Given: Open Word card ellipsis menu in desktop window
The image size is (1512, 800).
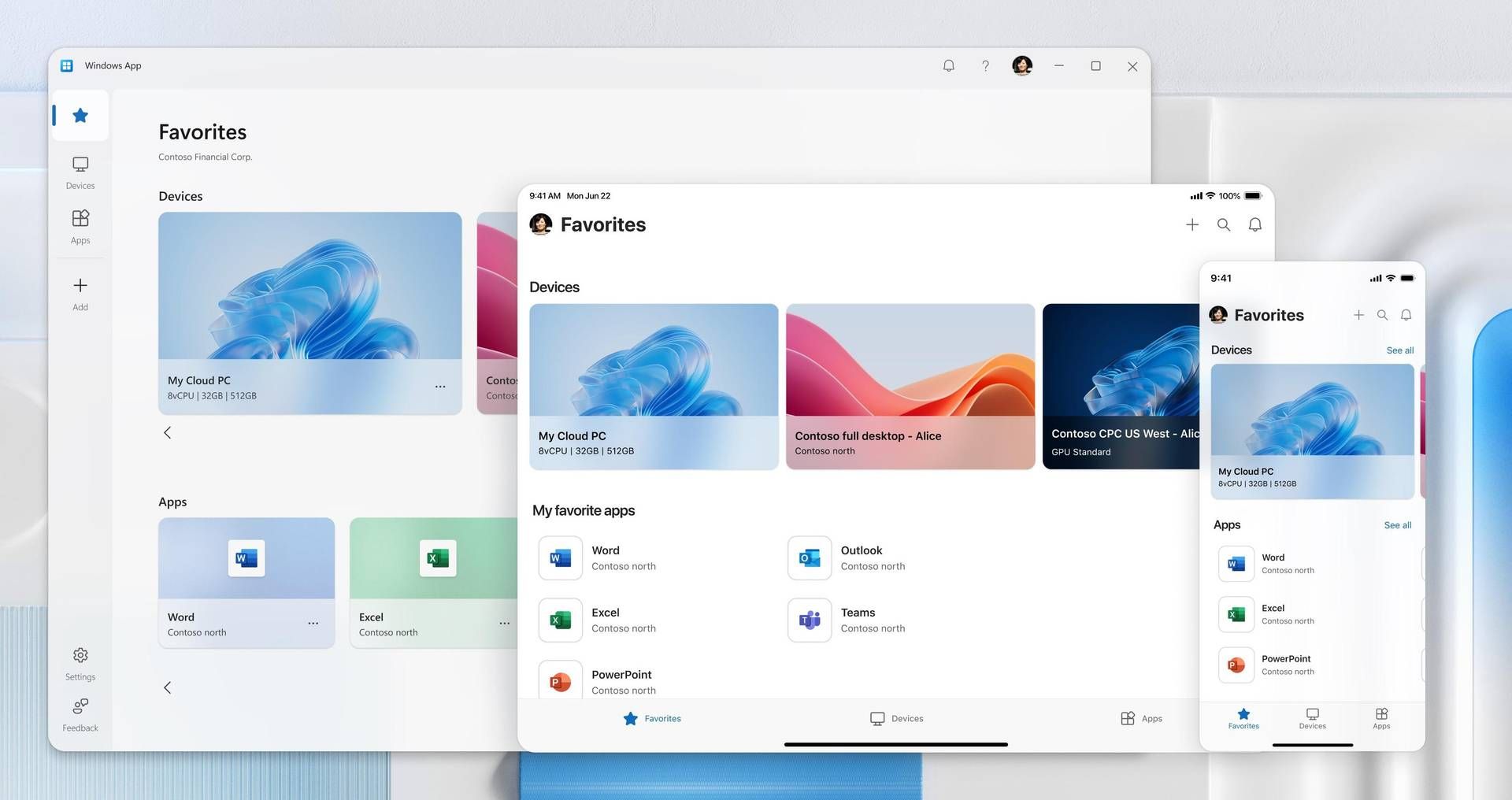Looking at the screenshot, I should click(x=313, y=624).
